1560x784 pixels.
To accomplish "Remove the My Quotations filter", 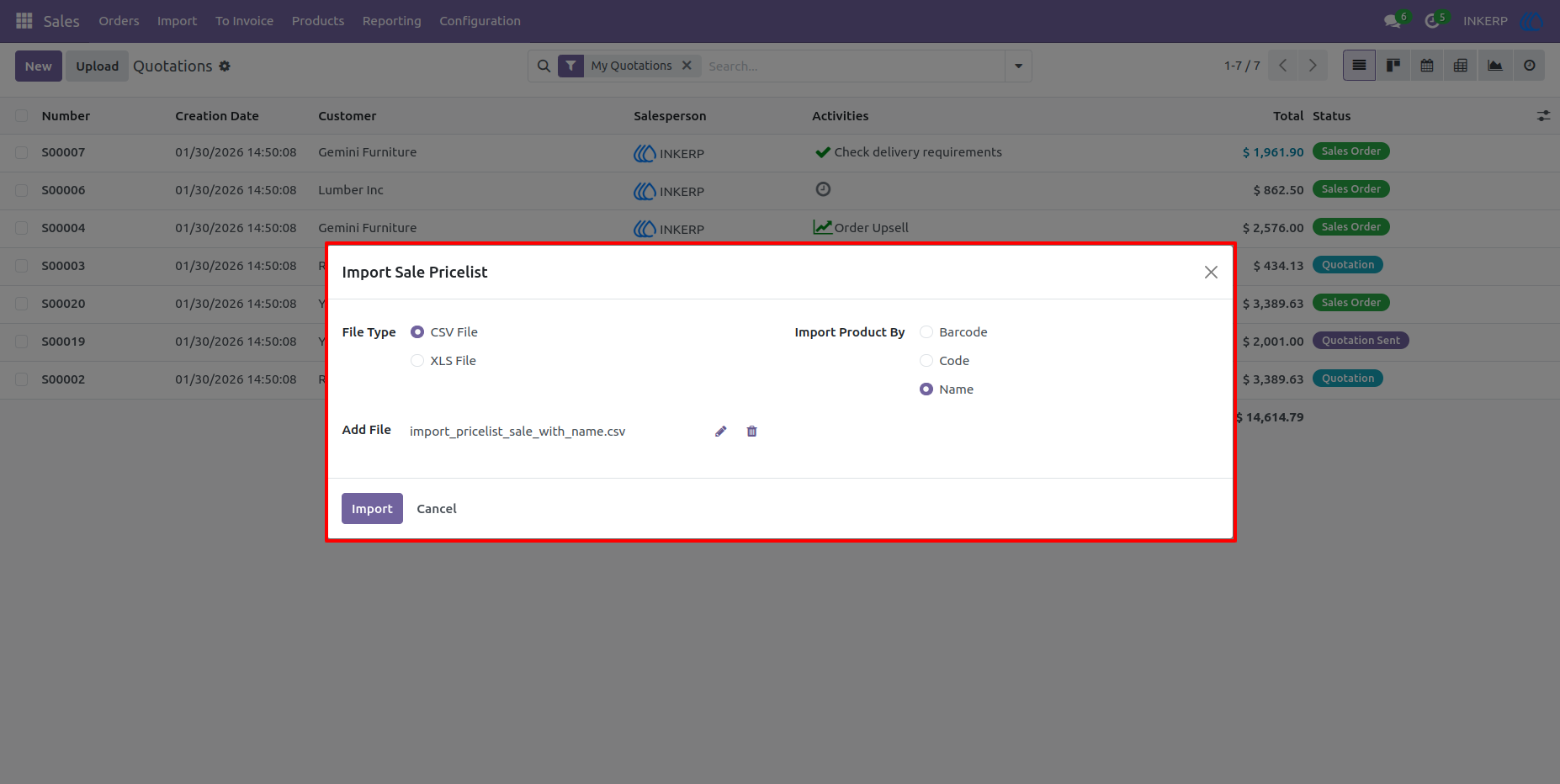I will 687,66.
